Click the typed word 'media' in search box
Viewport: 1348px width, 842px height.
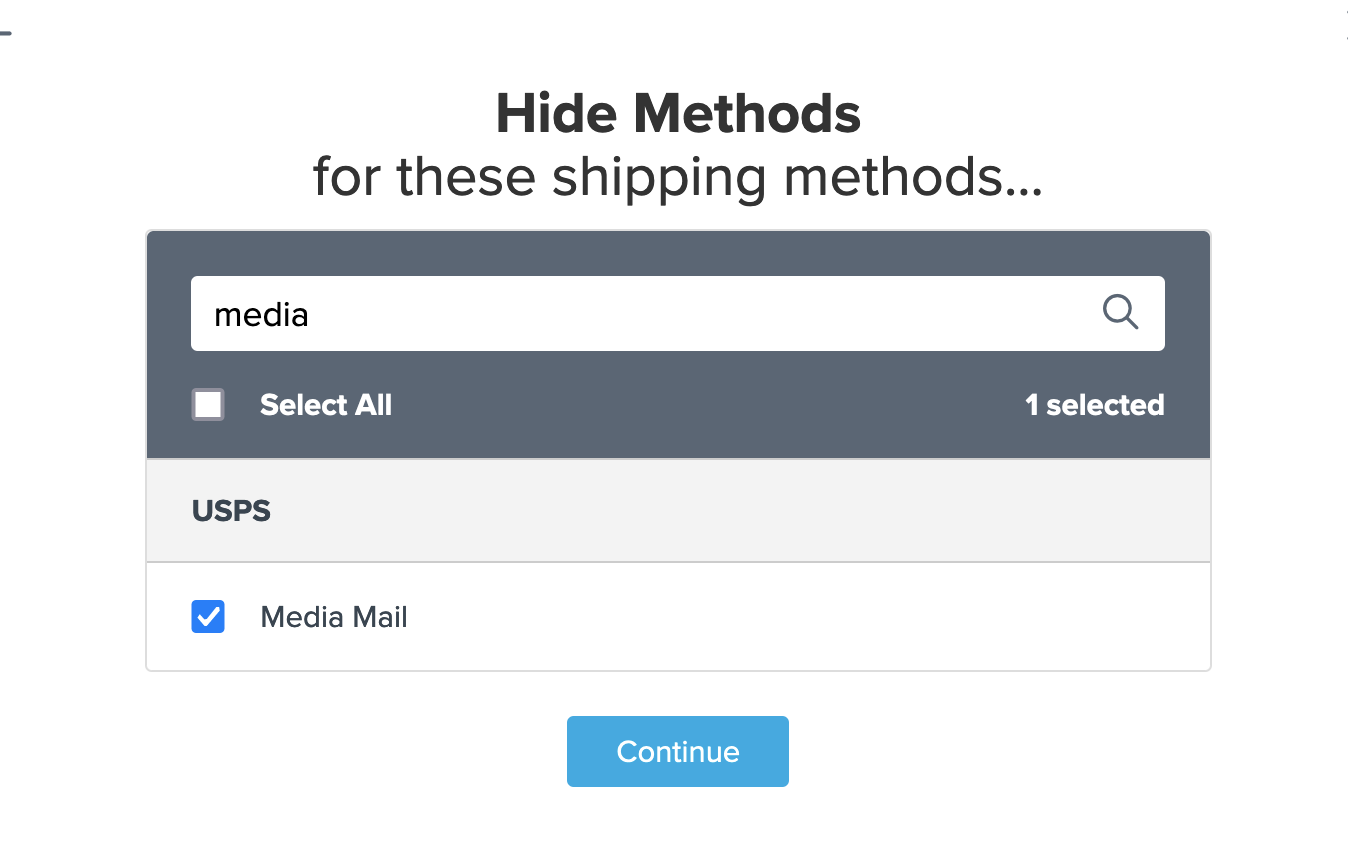261,315
